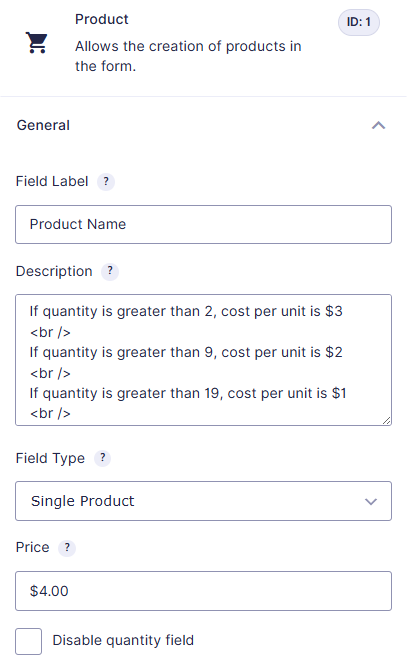Viewport: 407px width, 664px height.
Task: Open the Single Product field type dropdown
Action: coord(203,501)
